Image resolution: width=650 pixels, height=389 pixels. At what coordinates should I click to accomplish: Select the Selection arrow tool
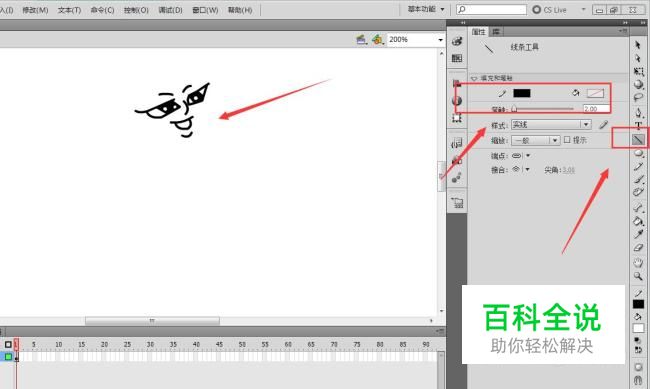638,45
